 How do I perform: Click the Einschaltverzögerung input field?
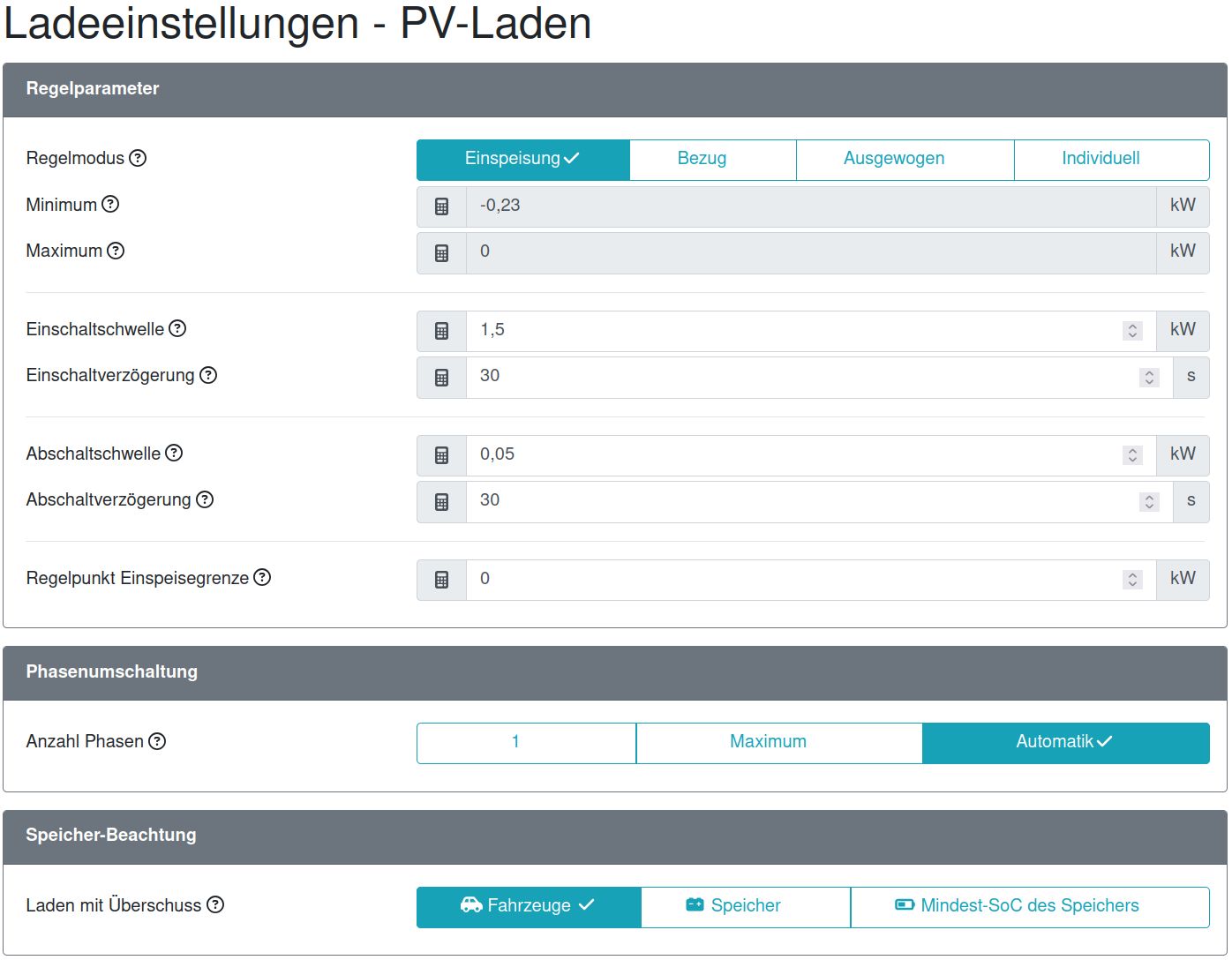pyautogui.click(x=794, y=377)
